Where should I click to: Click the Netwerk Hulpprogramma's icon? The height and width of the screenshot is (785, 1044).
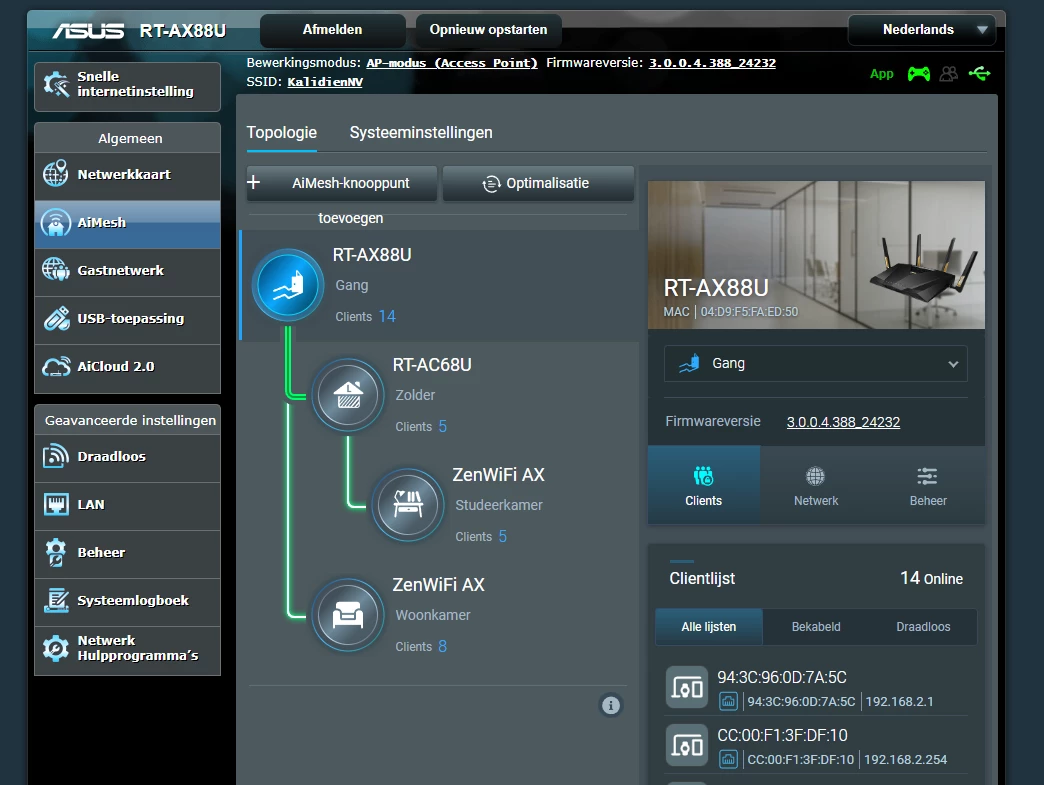pos(56,648)
